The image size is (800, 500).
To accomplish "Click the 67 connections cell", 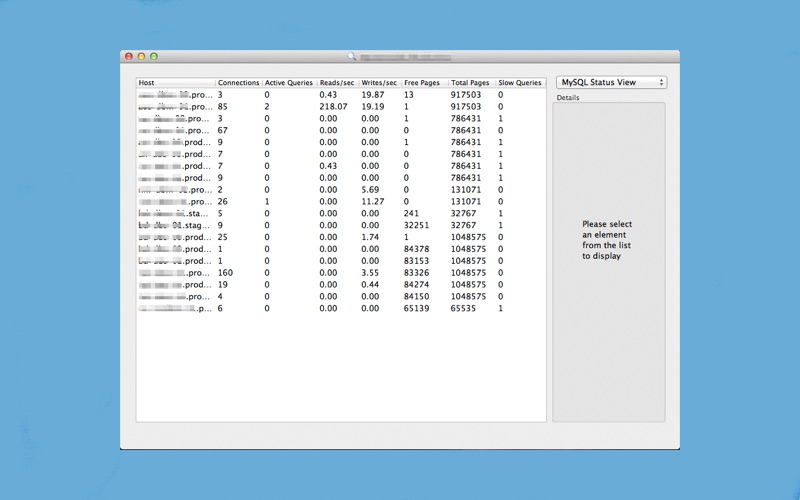I will (222, 131).
